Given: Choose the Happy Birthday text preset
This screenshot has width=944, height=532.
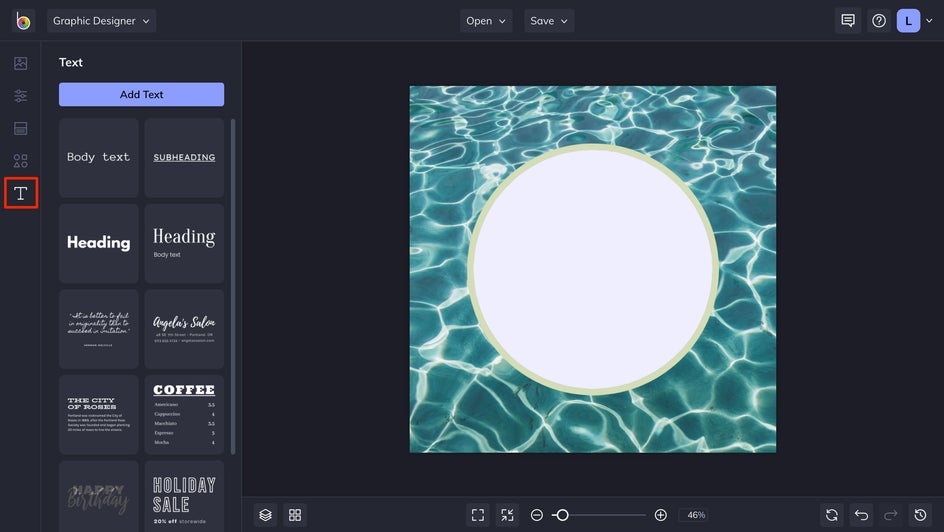Looking at the screenshot, I should 99,496.
